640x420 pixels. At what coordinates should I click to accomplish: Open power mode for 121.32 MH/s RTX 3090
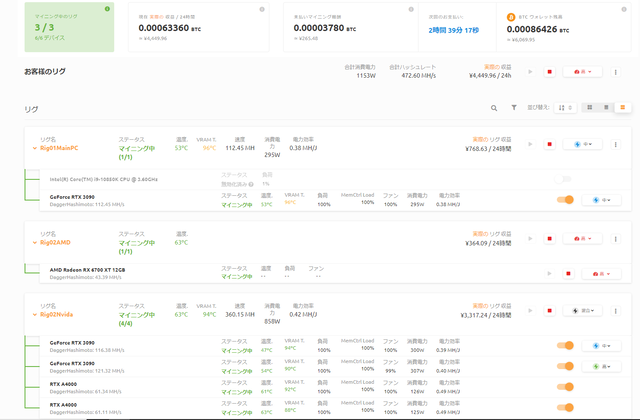602,367
